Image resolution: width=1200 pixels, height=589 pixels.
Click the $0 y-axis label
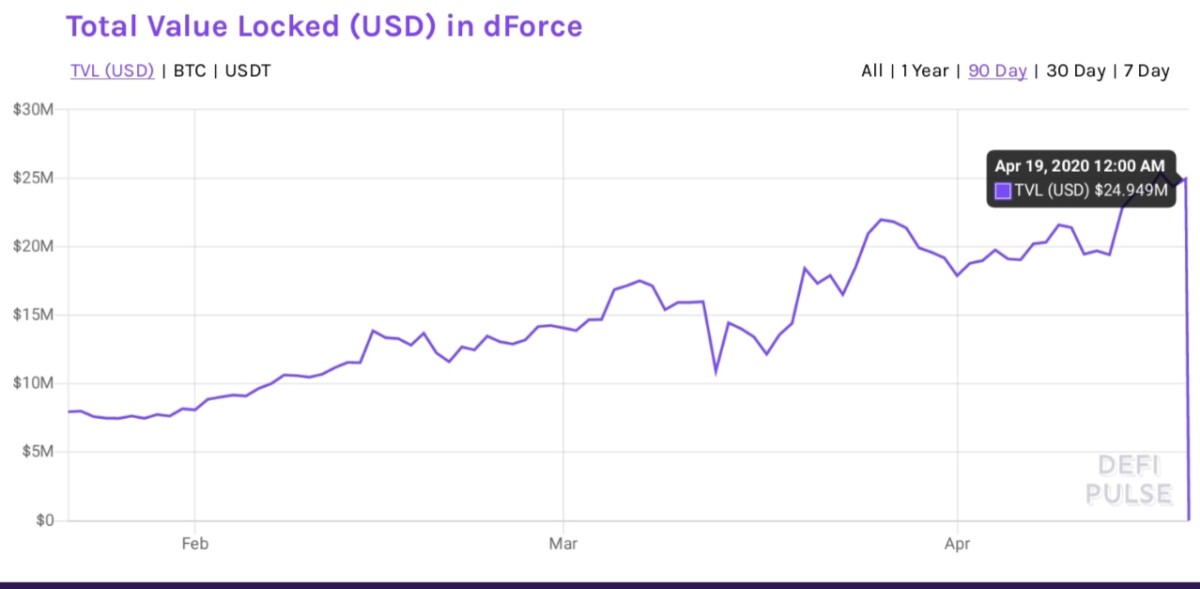(42, 521)
